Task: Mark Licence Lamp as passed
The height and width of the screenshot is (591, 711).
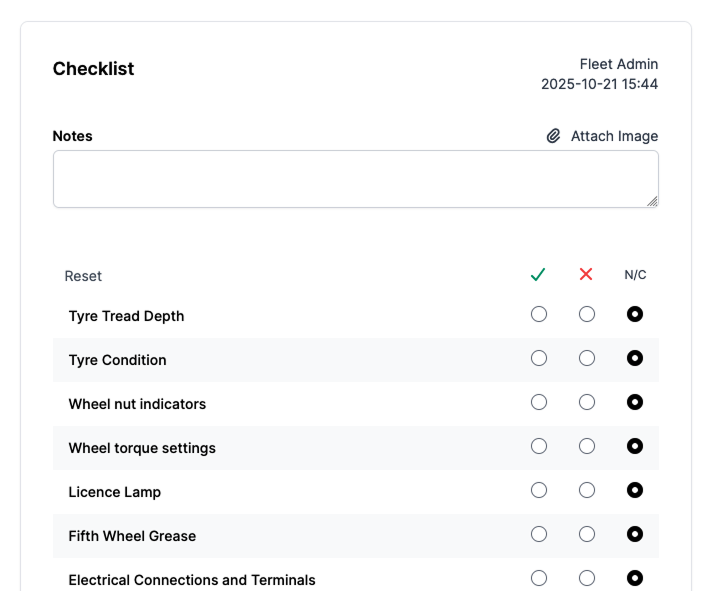Action: coord(539,490)
